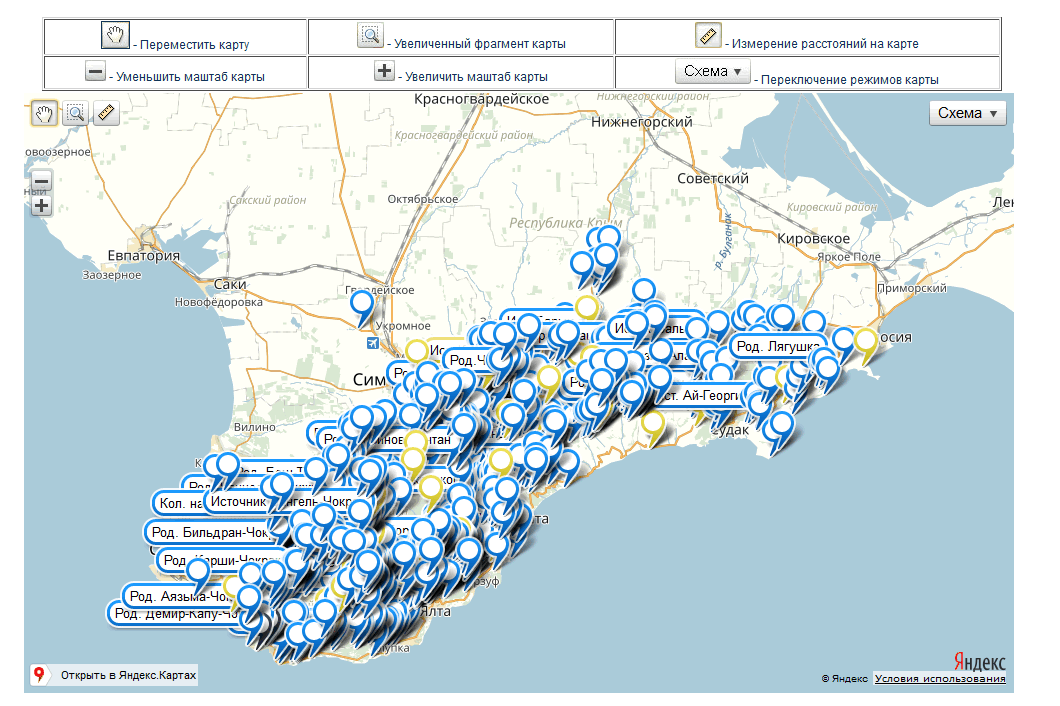The height and width of the screenshot is (706, 1060).
Task: Click Измерение расстояний на карте legend text
Action: [x=825, y=44]
